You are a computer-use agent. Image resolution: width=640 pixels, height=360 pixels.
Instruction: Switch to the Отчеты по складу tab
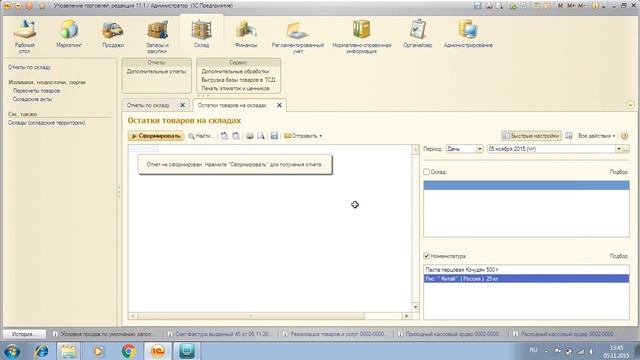point(148,105)
